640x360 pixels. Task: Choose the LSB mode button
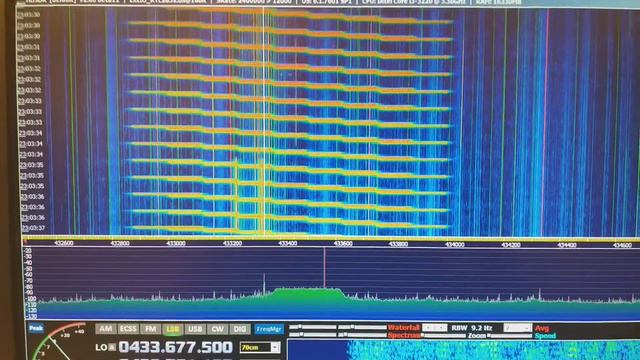173,329
